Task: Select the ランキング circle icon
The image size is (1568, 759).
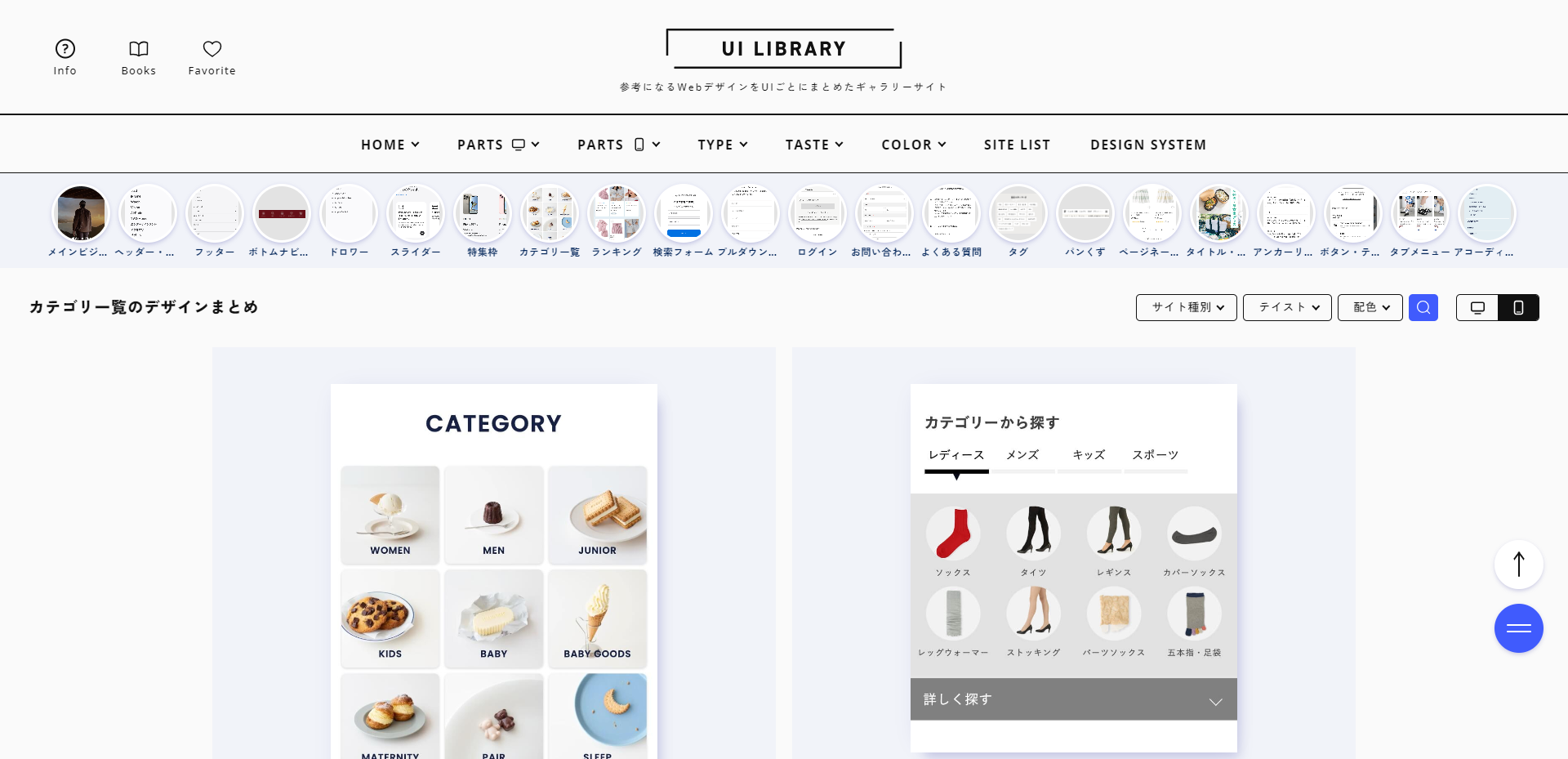Action: 617,214
